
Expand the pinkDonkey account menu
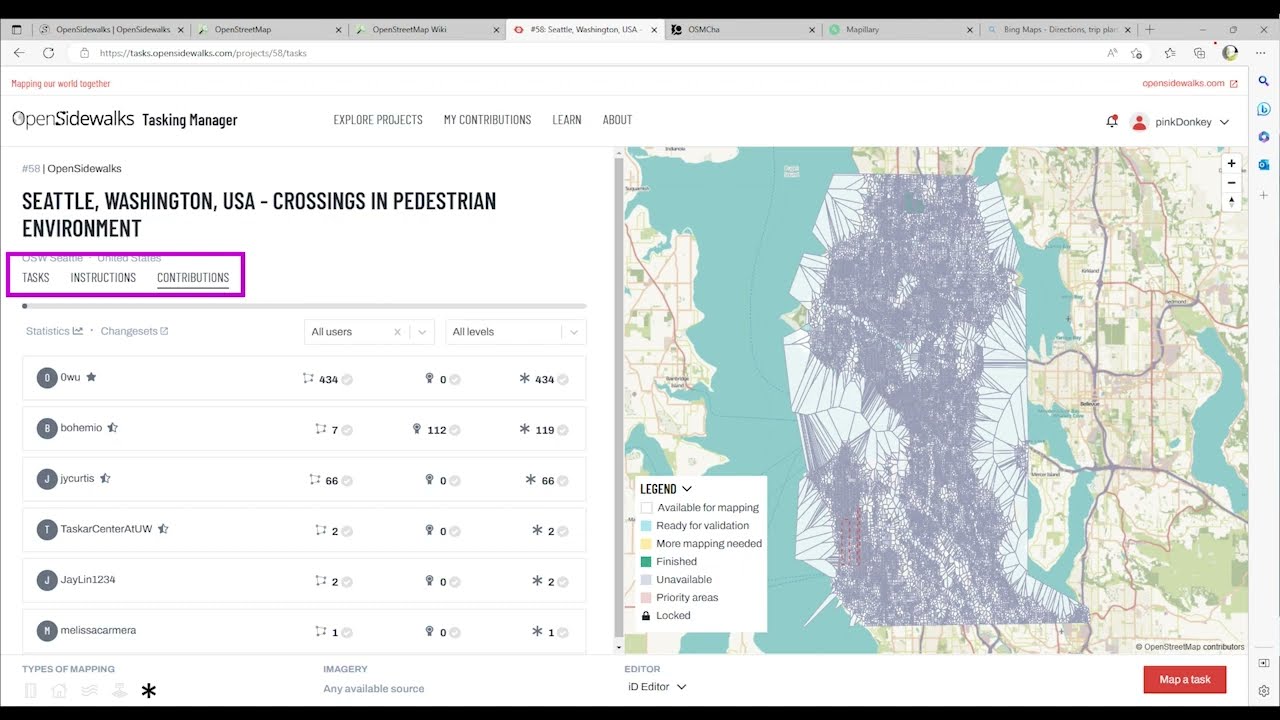(1225, 122)
